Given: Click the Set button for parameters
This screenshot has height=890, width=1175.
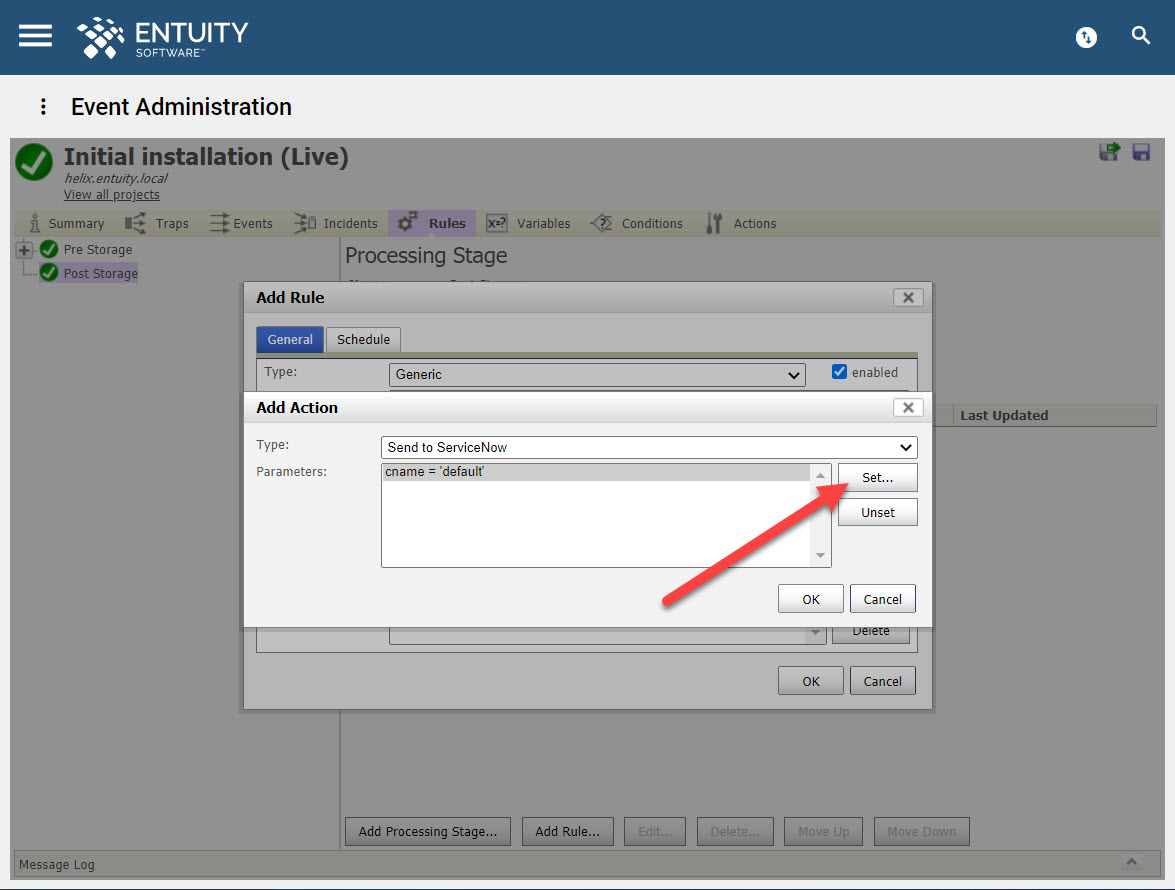Looking at the screenshot, I should pos(877,477).
